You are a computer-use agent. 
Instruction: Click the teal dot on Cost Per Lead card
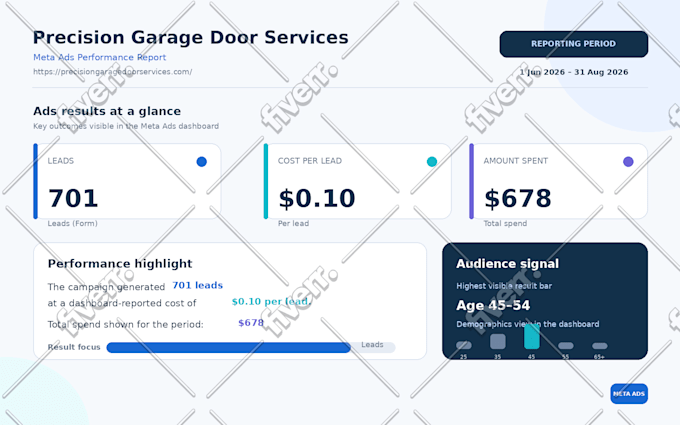[x=432, y=162]
